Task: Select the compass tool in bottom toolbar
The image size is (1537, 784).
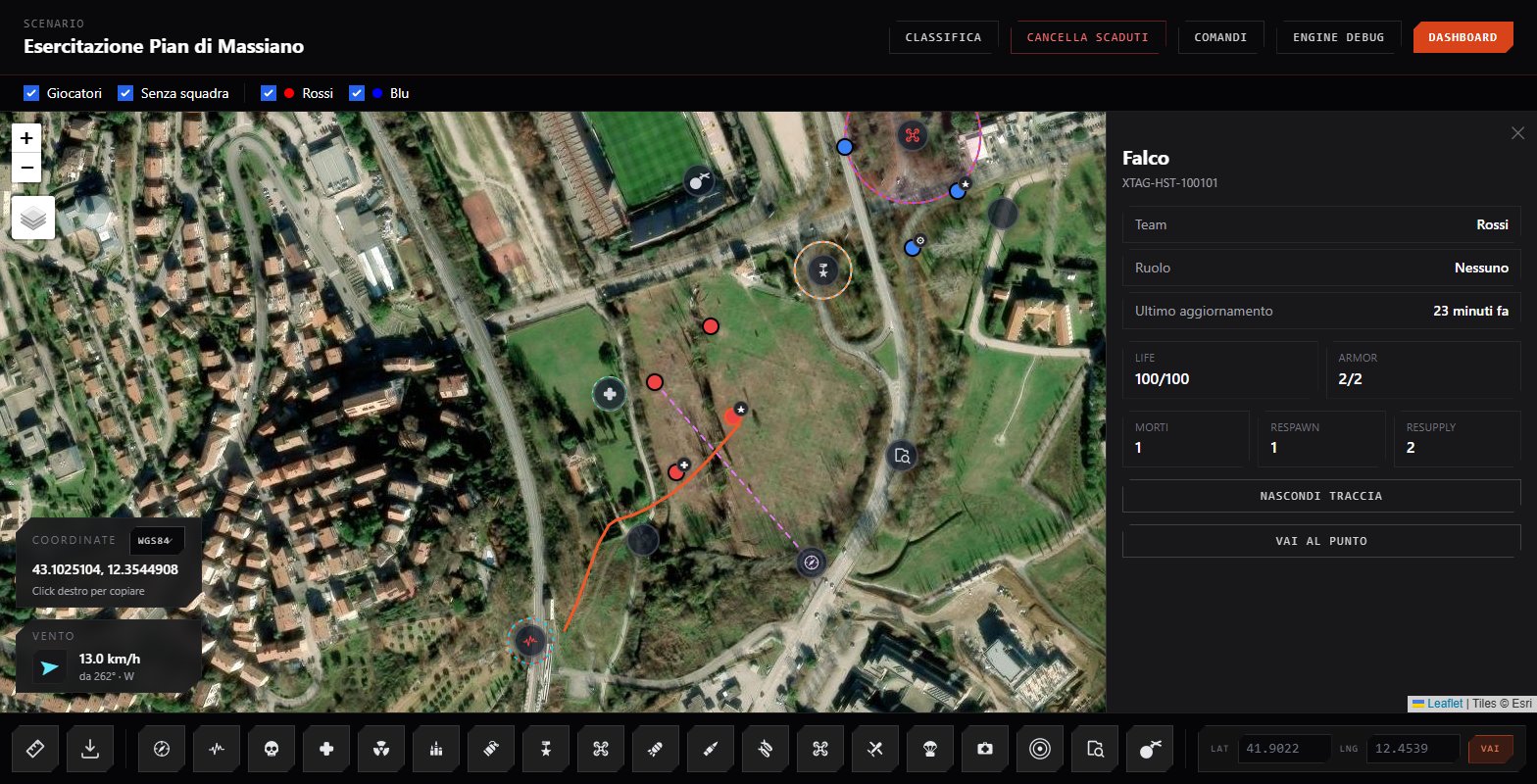Action: (163, 750)
